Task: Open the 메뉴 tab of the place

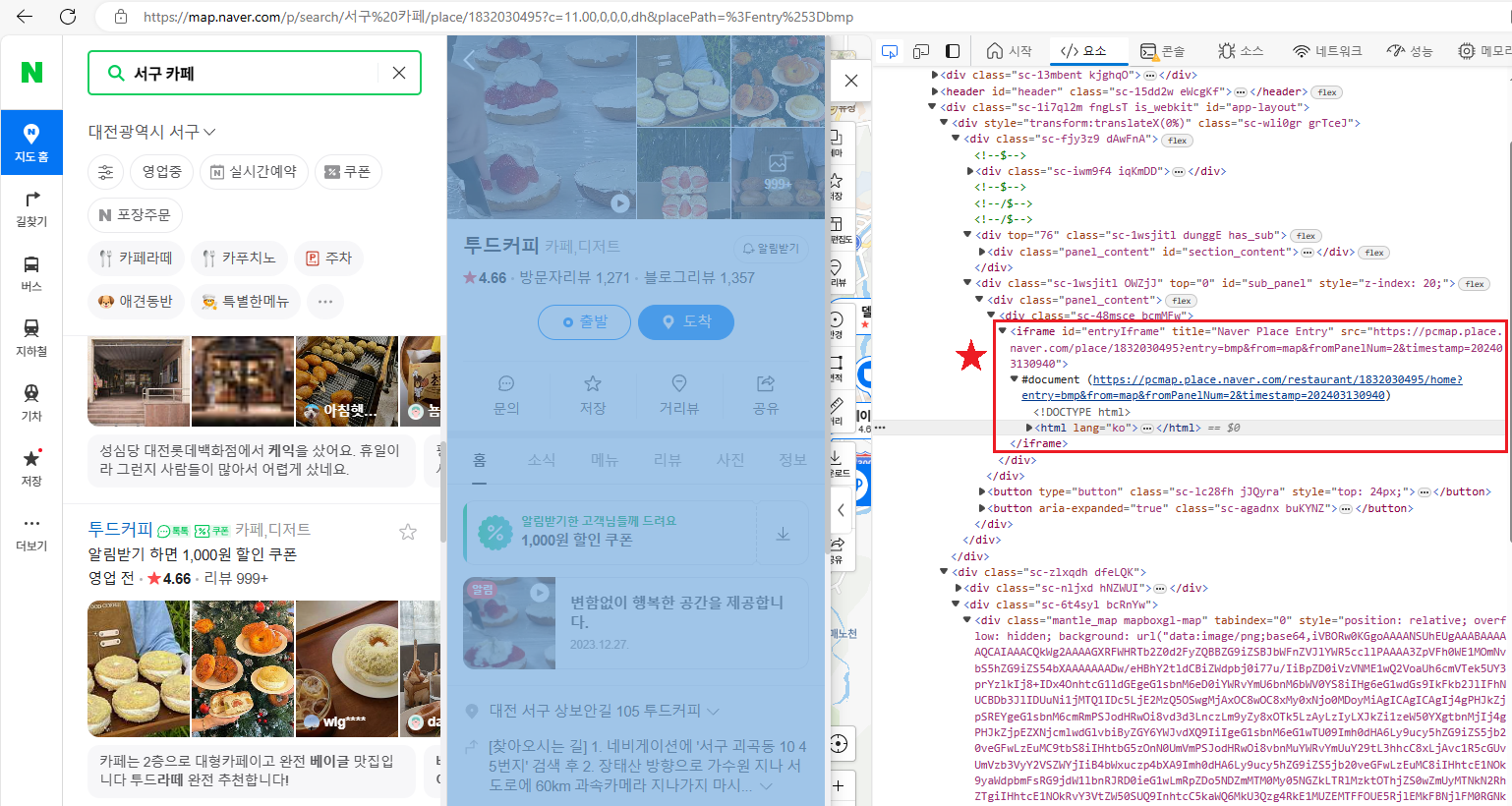Action: pyautogui.click(x=605, y=460)
